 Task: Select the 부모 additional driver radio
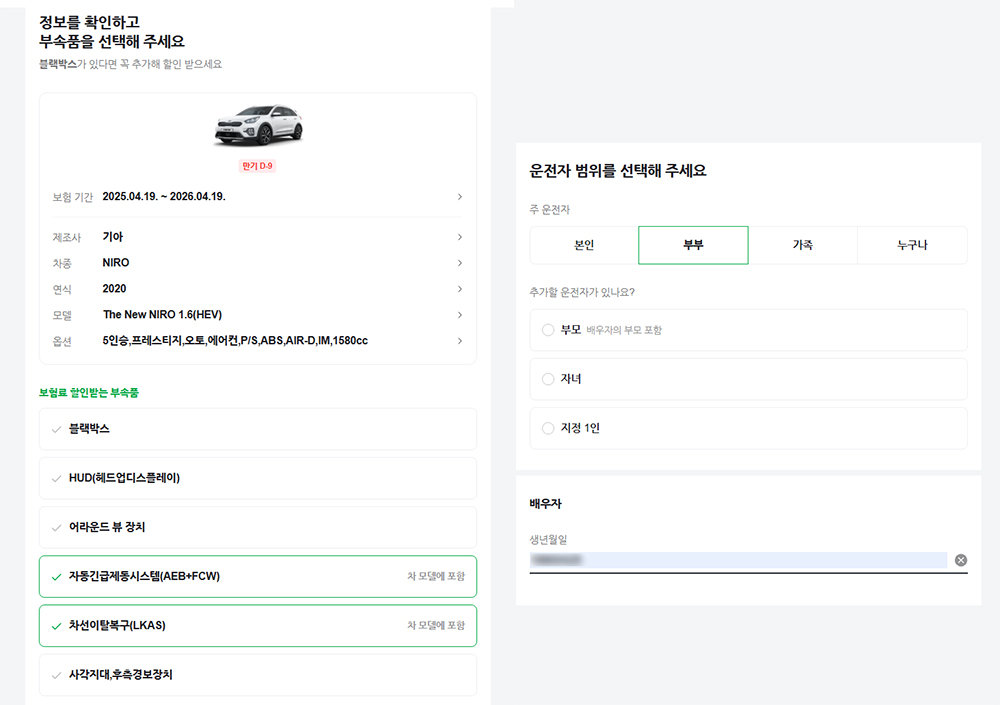tap(547, 330)
